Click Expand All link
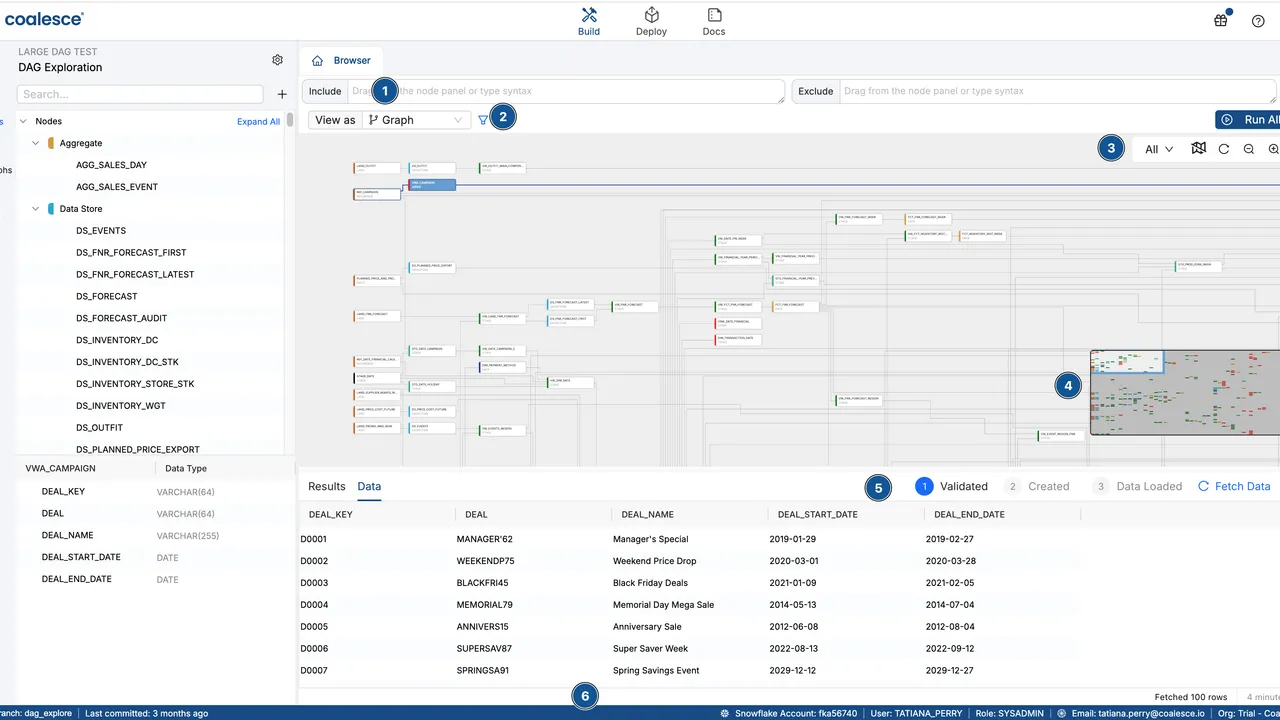 coord(258,122)
